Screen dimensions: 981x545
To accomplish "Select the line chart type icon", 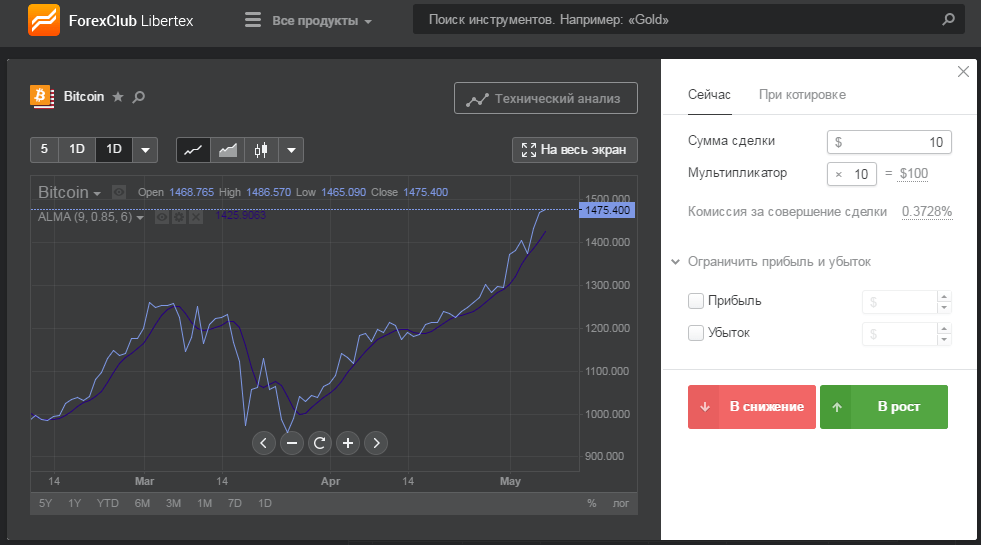I will (193, 150).
